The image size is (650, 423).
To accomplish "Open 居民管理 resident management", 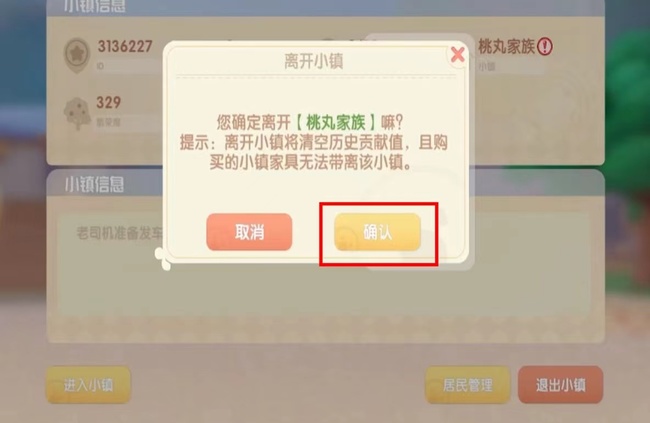I will pyautogui.click(x=468, y=385).
